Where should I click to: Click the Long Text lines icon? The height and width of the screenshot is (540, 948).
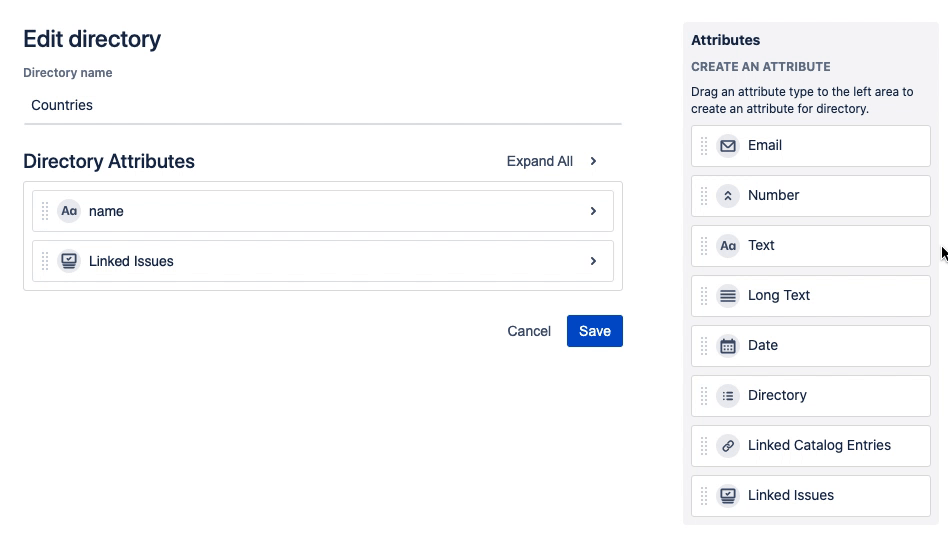(x=728, y=296)
